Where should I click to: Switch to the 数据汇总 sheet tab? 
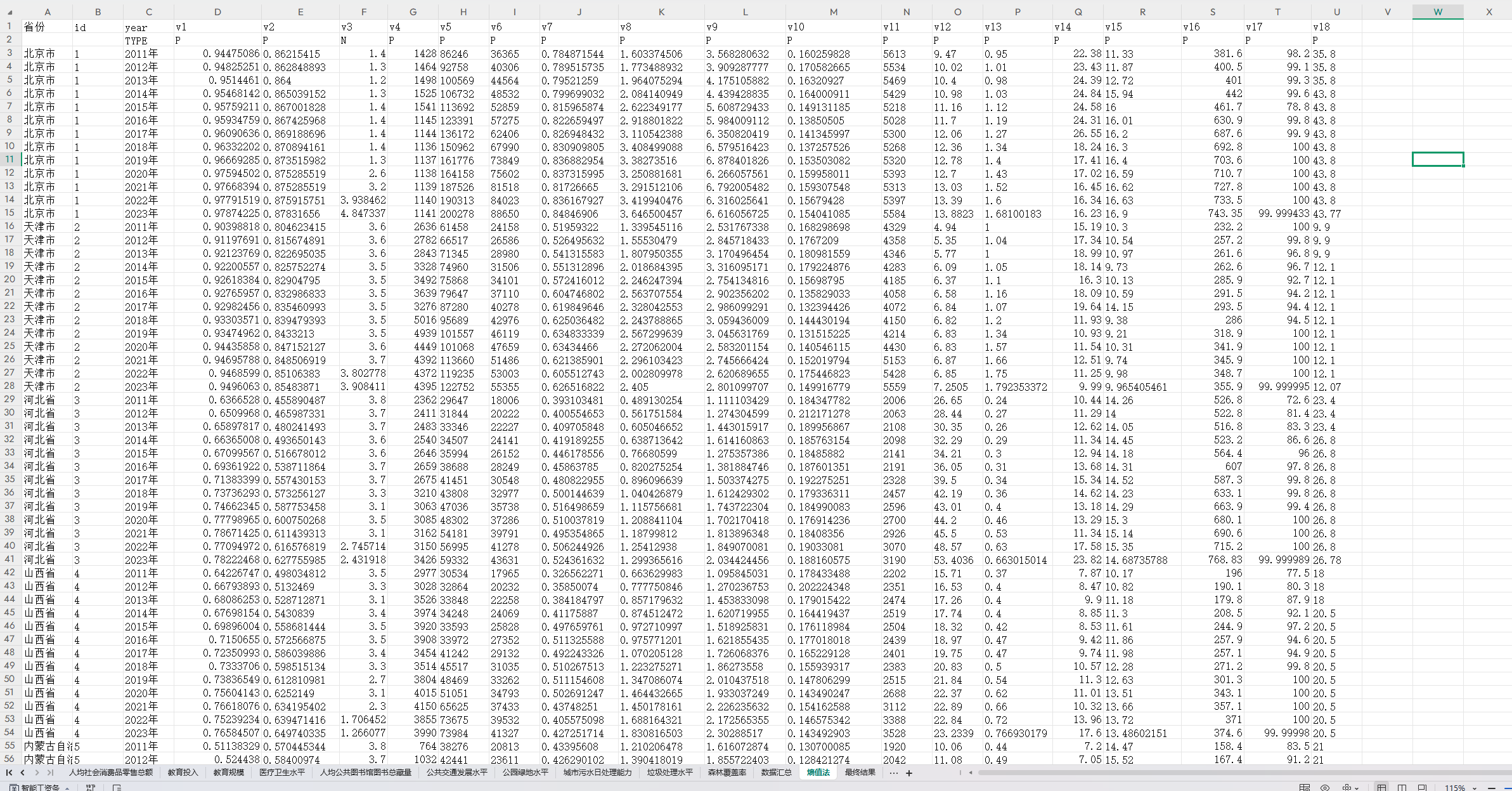[776, 772]
